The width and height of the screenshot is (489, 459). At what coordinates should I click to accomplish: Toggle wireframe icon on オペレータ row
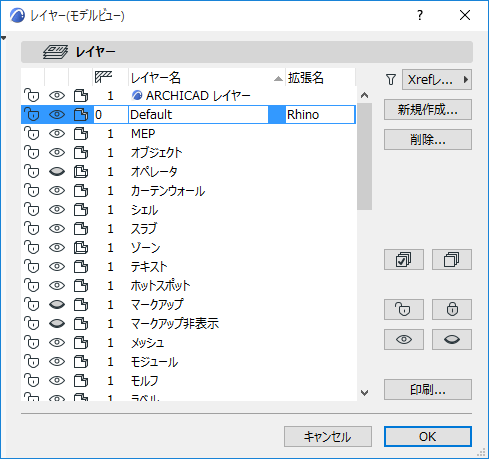tap(81, 172)
